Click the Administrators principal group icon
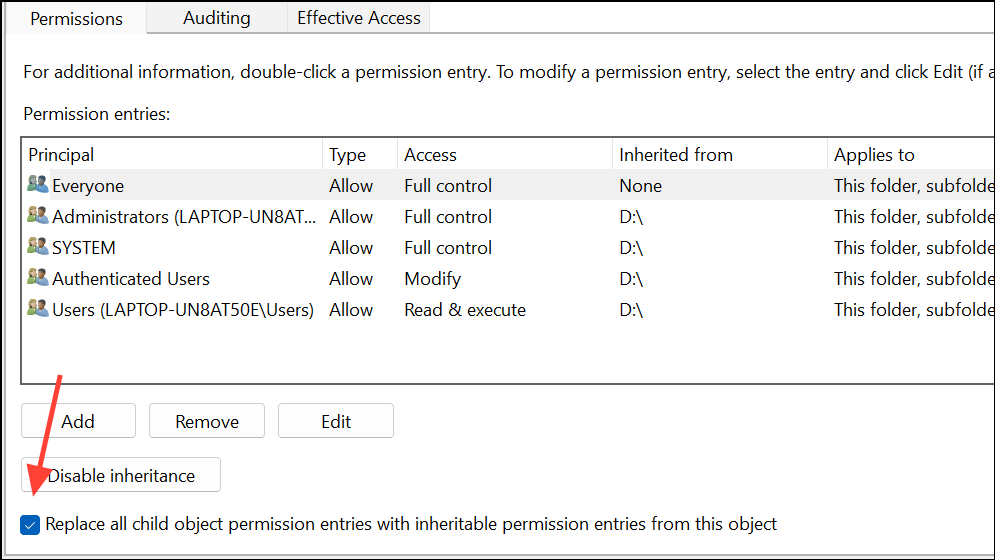Image resolution: width=995 pixels, height=560 pixels. click(38, 216)
